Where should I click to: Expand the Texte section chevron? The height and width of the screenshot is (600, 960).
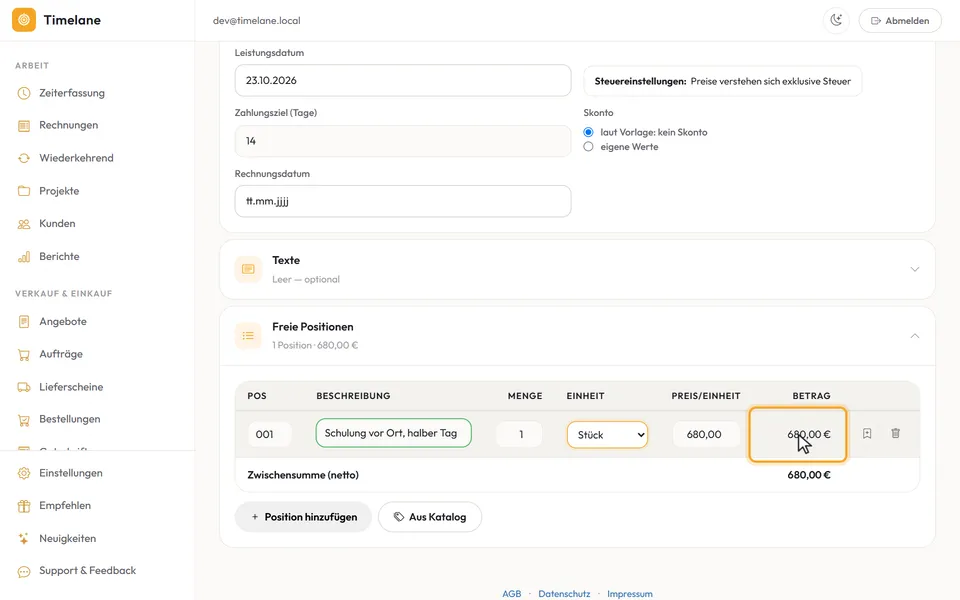tap(915, 269)
